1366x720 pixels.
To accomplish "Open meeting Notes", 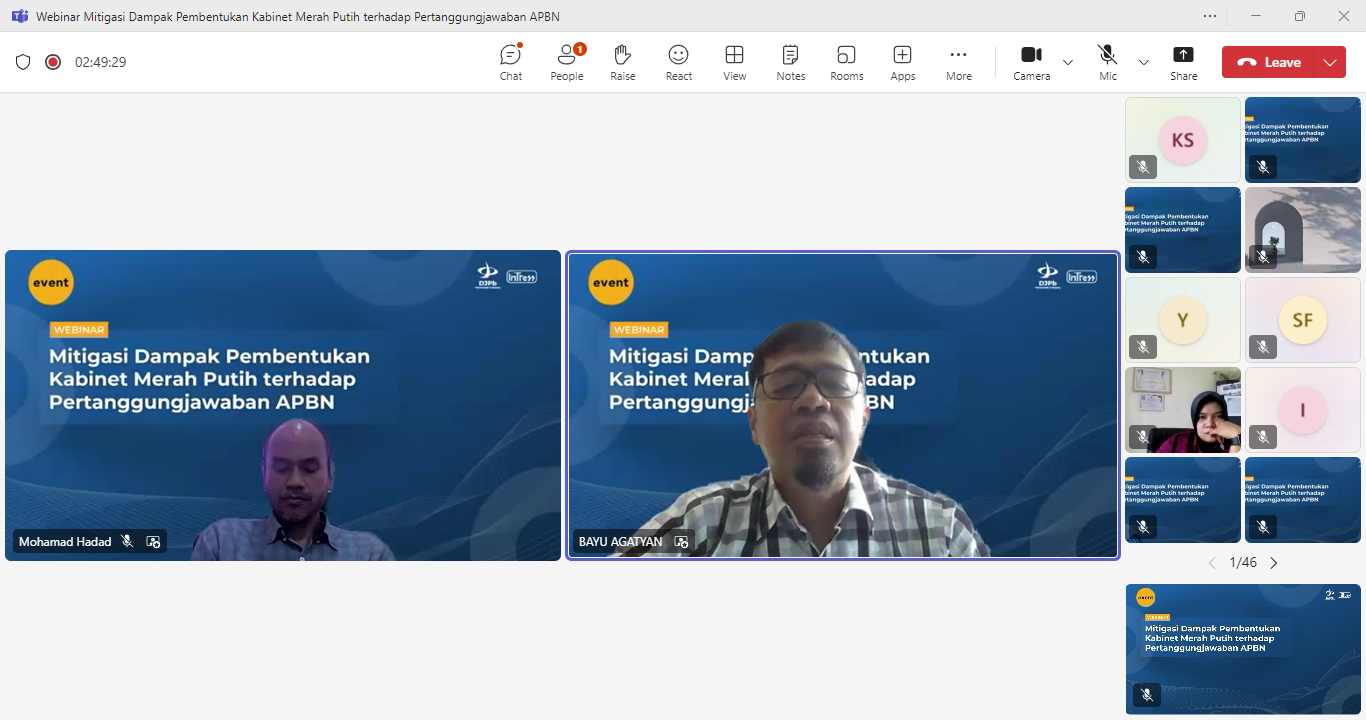I will (791, 62).
